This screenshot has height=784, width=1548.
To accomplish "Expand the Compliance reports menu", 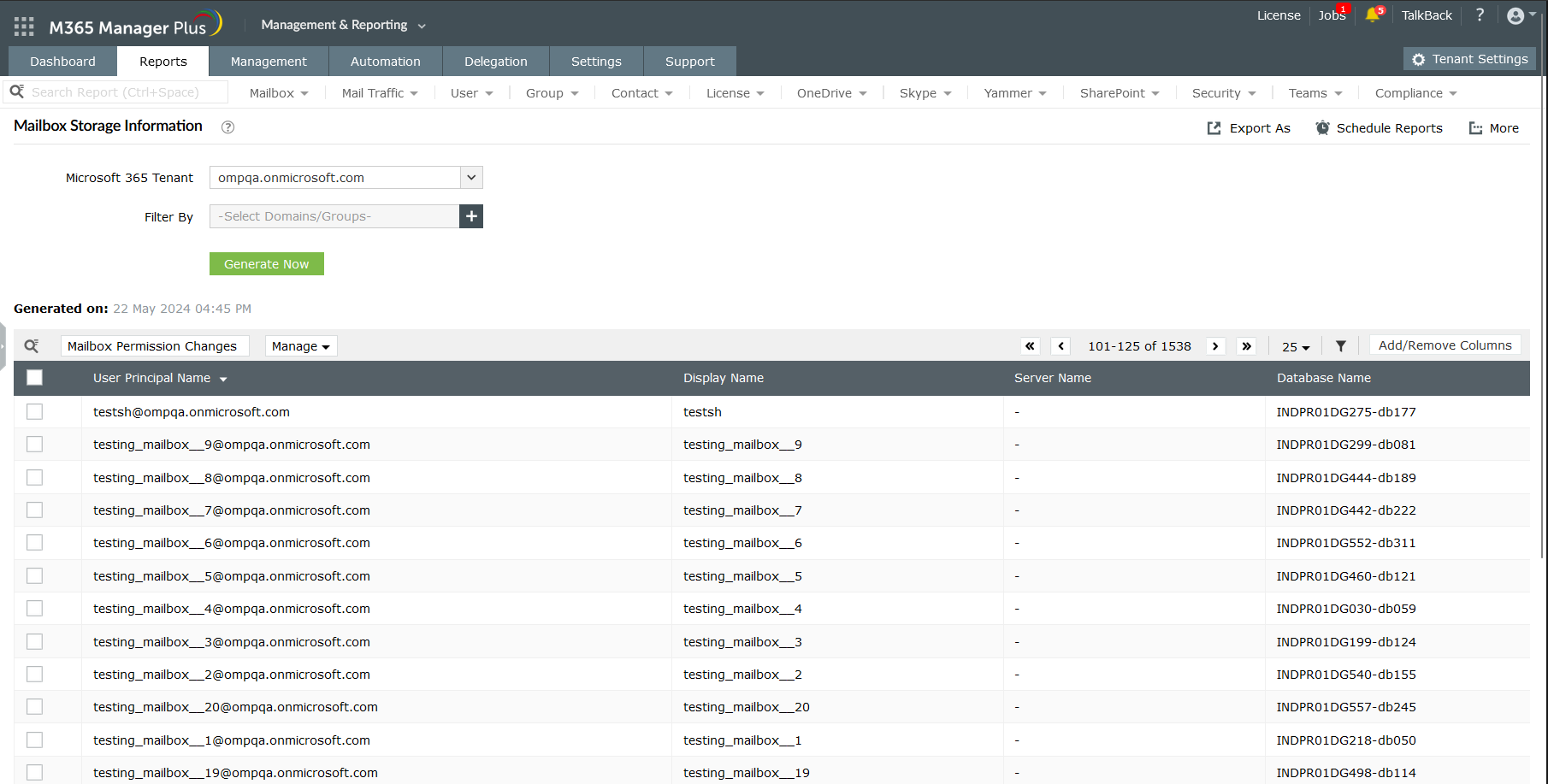I will [1415, 93].
